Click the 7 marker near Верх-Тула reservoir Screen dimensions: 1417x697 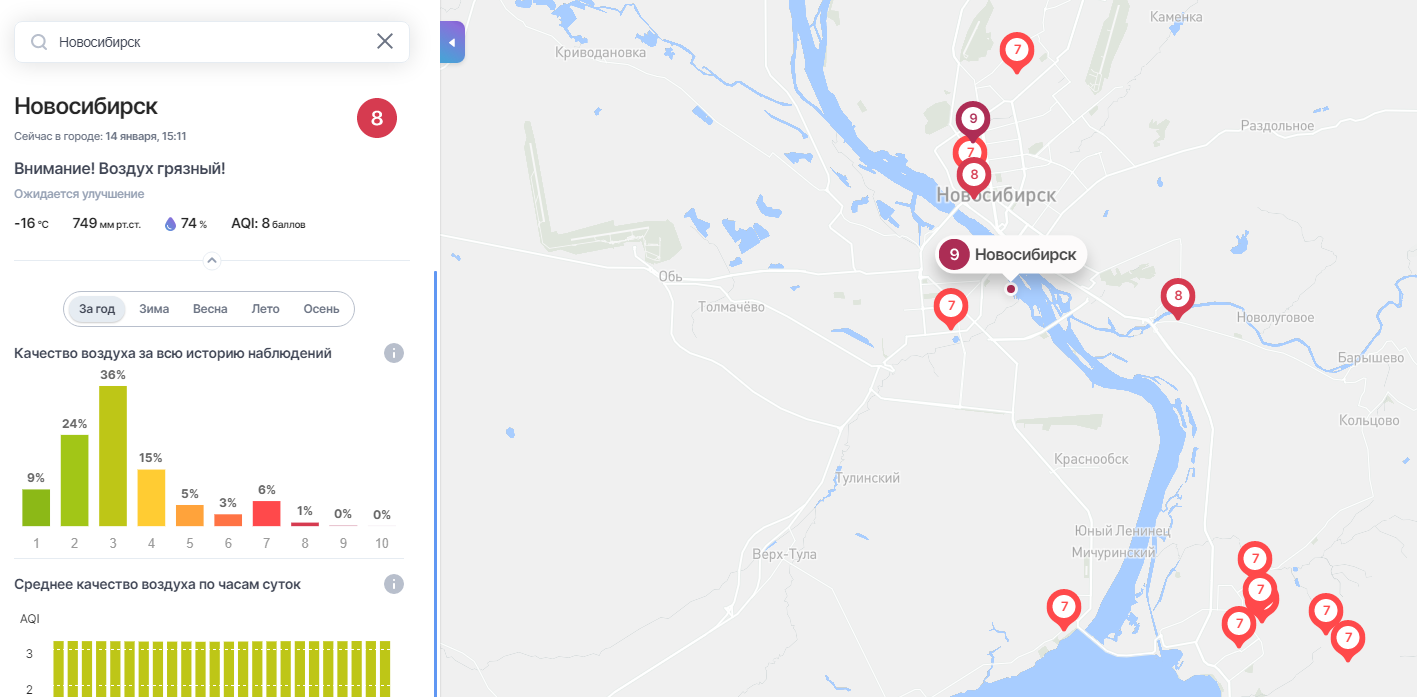click(1064, 609)
